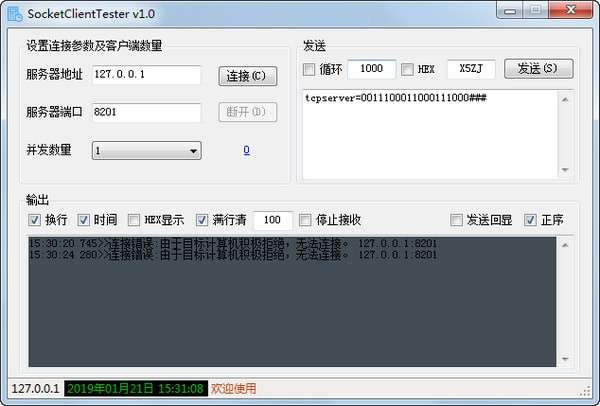Click the 连接(C) connect button
The width and height of the screenshot is (600, 406).
tap(248, 76)
